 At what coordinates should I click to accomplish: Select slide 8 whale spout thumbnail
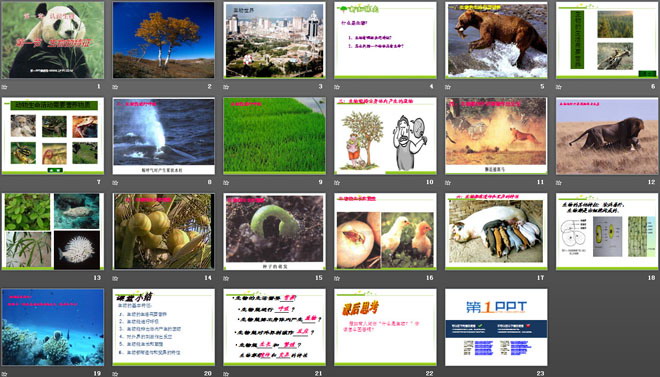coord(163,135)
